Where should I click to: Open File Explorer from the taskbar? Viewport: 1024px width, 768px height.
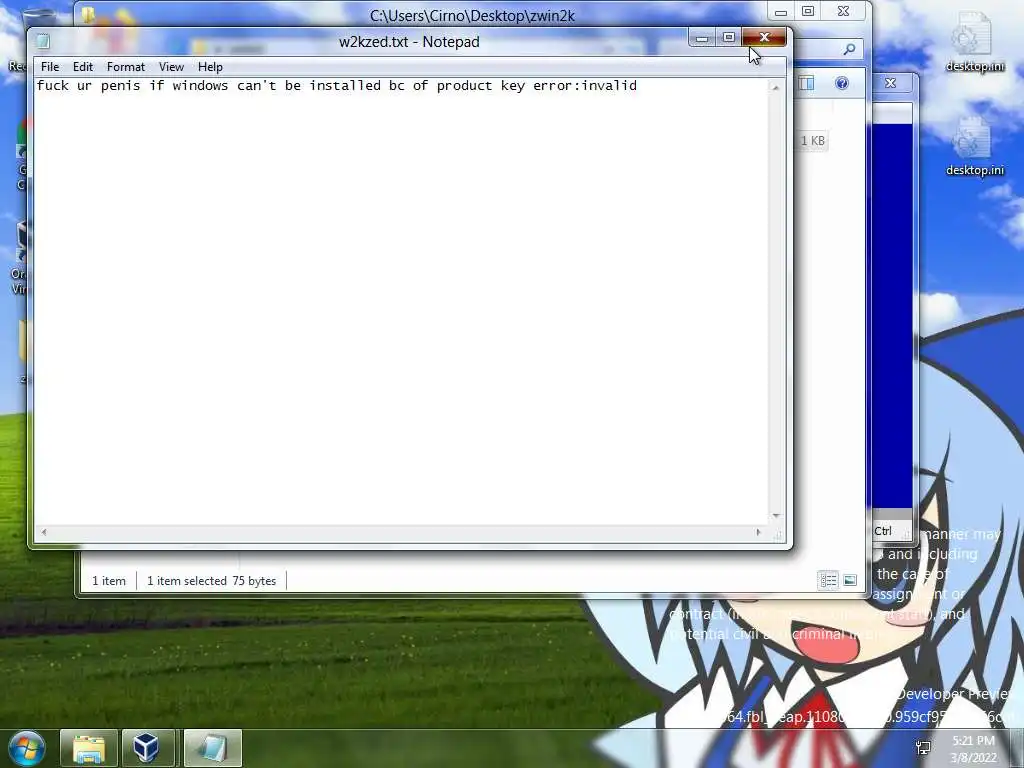pos(89,748)
